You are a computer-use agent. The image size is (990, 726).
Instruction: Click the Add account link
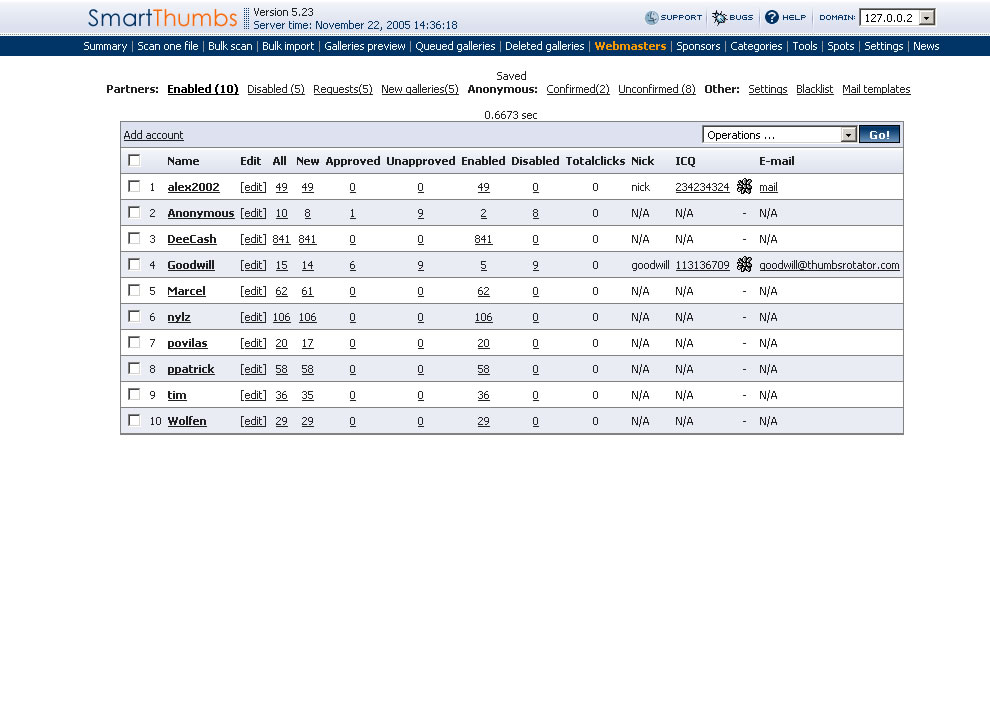pos(153,135)
